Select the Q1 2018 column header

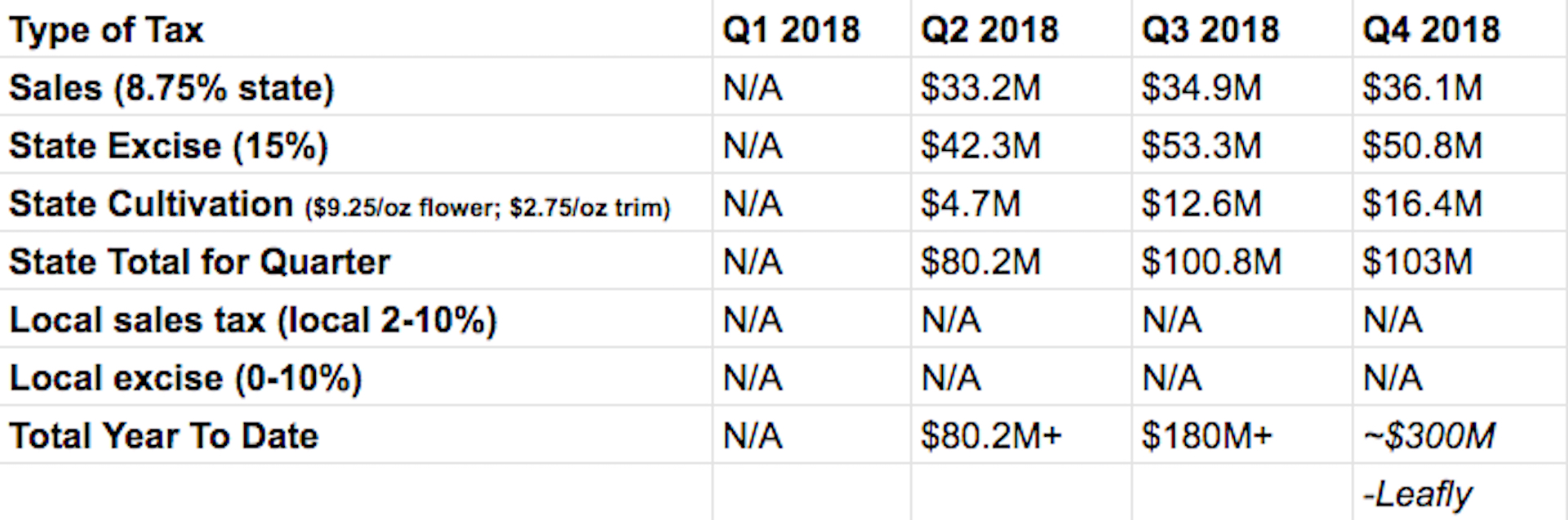[791, 30]
